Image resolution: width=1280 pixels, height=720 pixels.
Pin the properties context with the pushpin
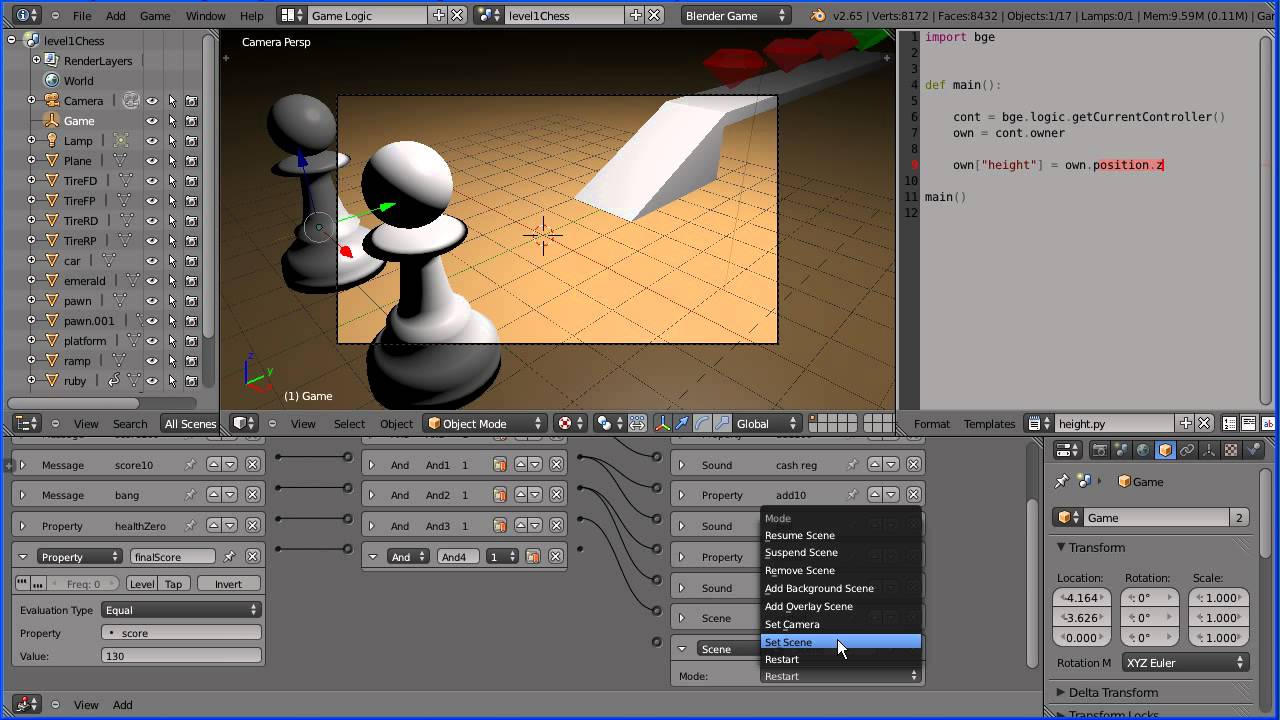click(1062, 481)
